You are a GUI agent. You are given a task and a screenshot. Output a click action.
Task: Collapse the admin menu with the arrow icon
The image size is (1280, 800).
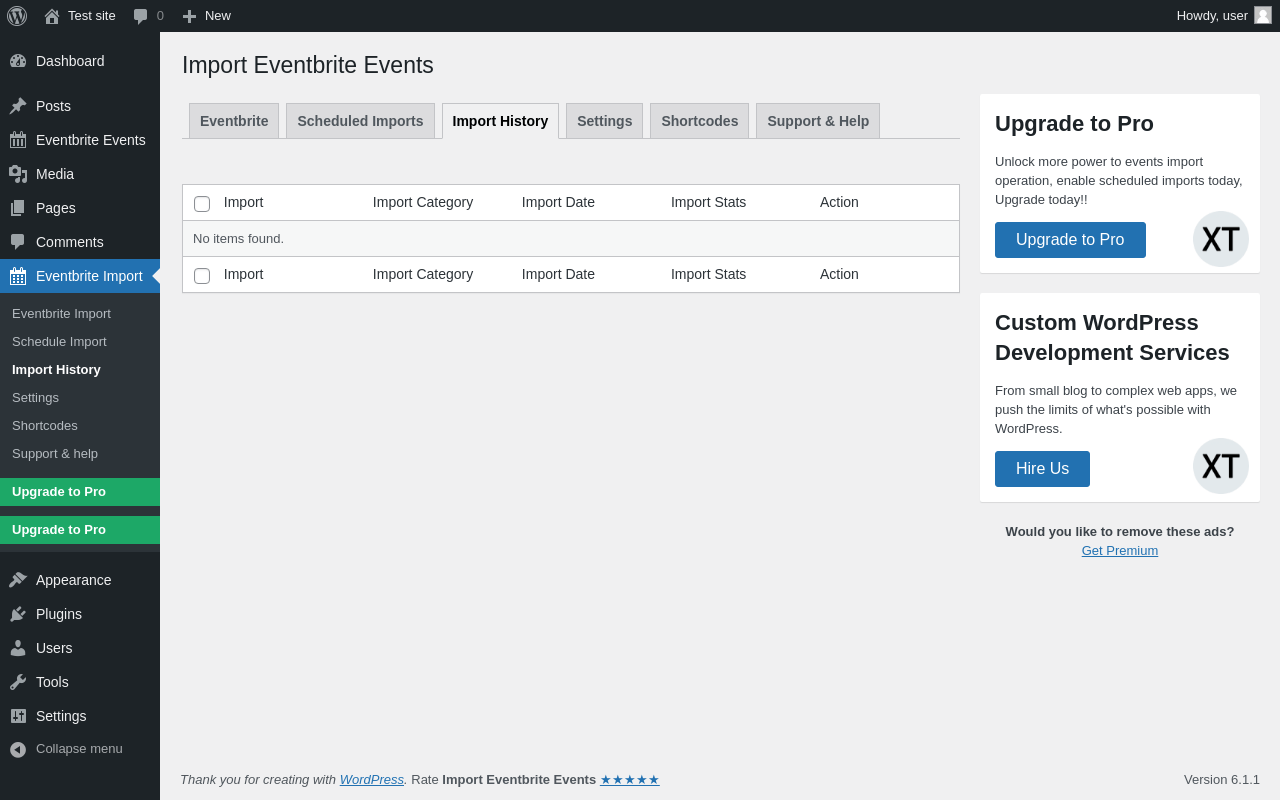pos(18,749)
